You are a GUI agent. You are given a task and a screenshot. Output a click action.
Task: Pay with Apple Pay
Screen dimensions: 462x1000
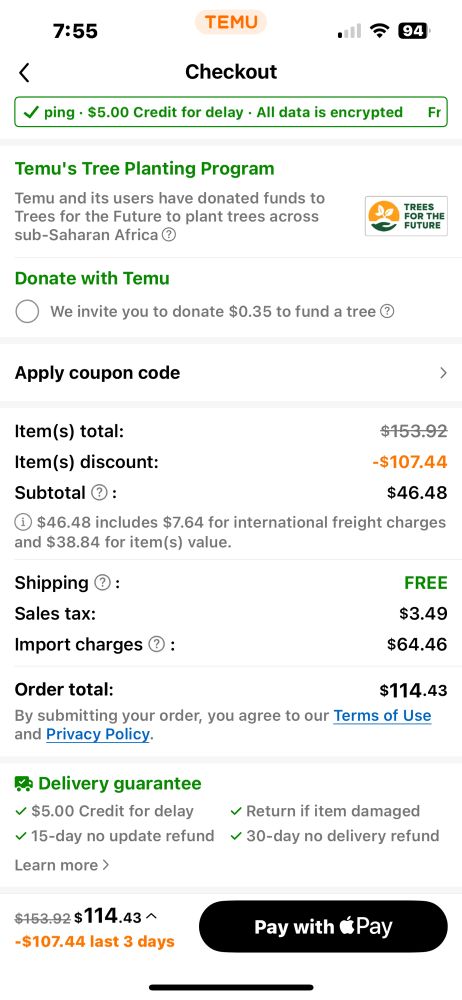324,927
